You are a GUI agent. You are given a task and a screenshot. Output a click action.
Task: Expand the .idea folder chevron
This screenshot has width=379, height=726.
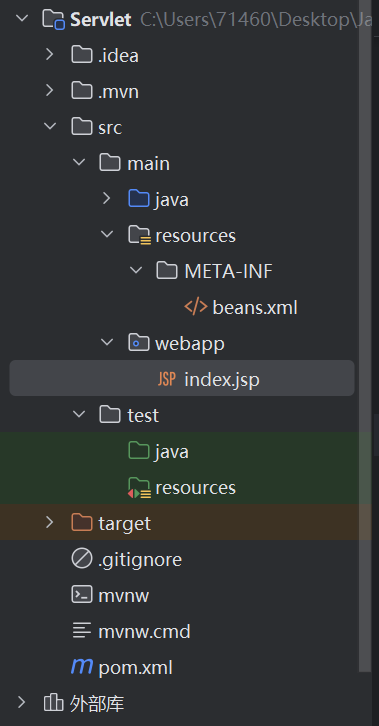[x=50, y=55]
